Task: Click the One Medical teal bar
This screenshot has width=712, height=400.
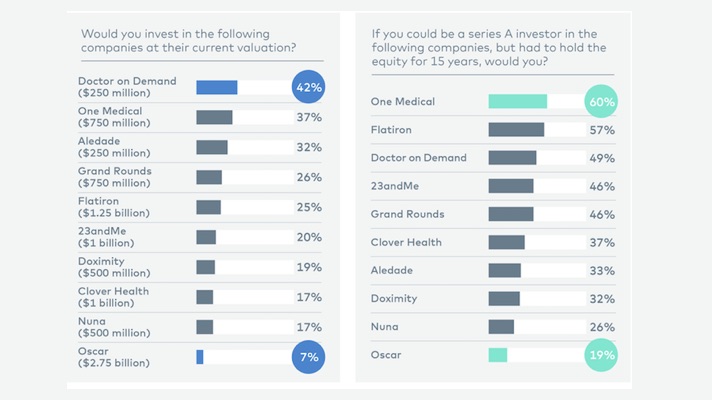Action: click(x=517, y=101)
